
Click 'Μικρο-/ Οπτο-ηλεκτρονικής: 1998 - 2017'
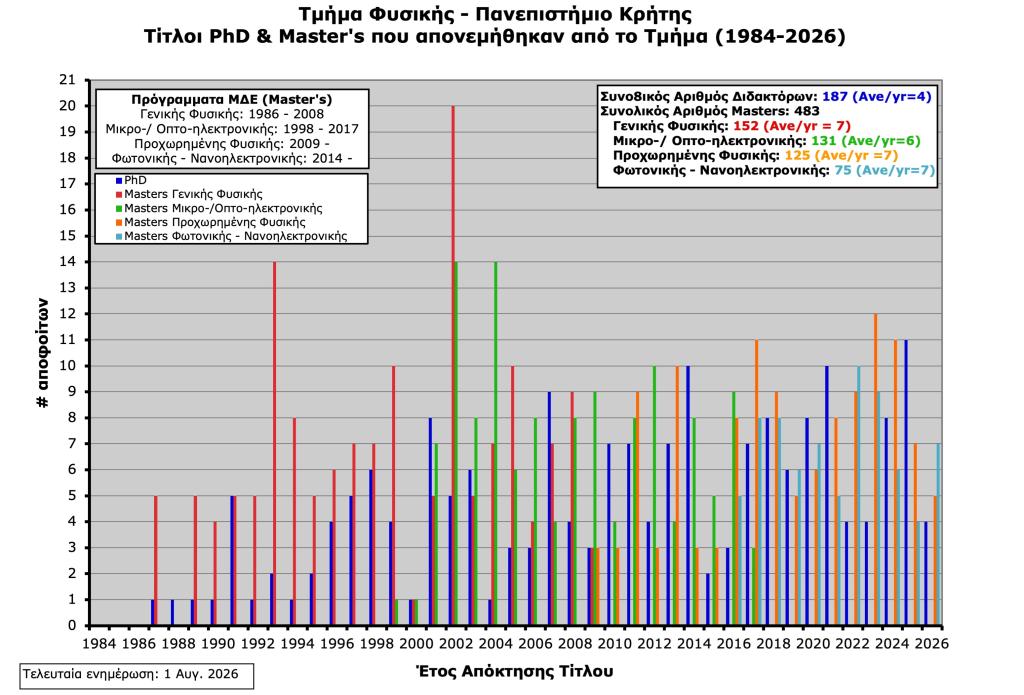click(232, 129)
